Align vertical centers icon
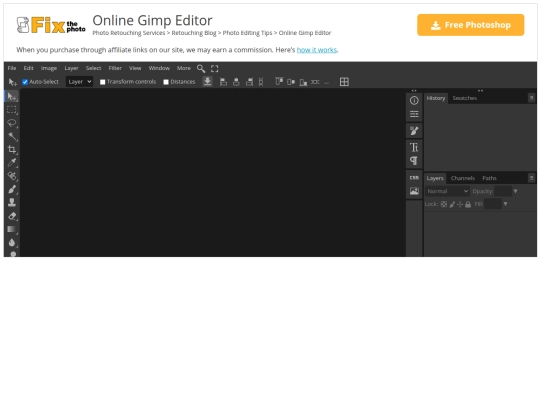 [x=291, y=82]
